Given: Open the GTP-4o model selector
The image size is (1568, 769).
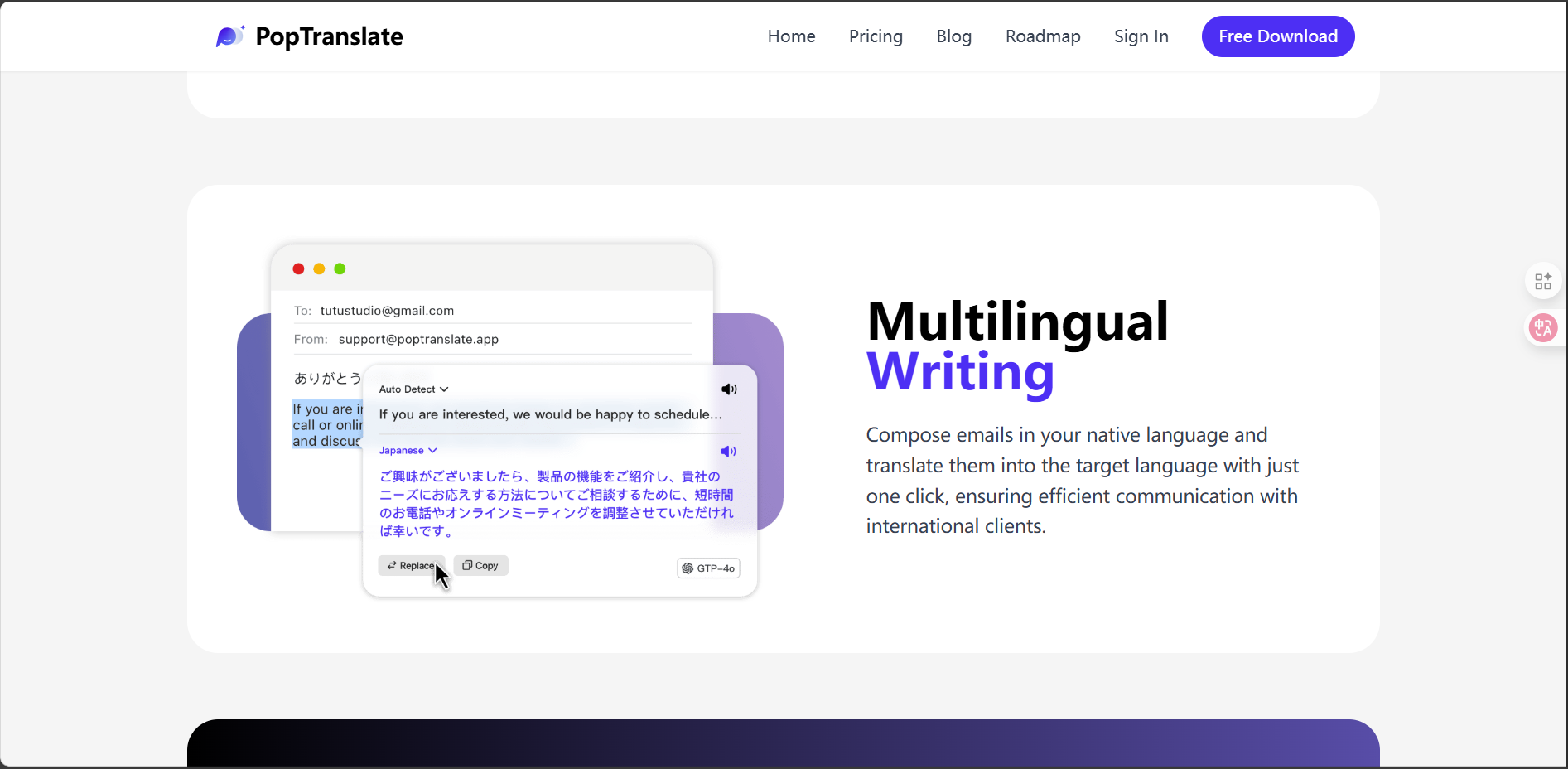Looking at the screenshot, I should coord(708,568).
